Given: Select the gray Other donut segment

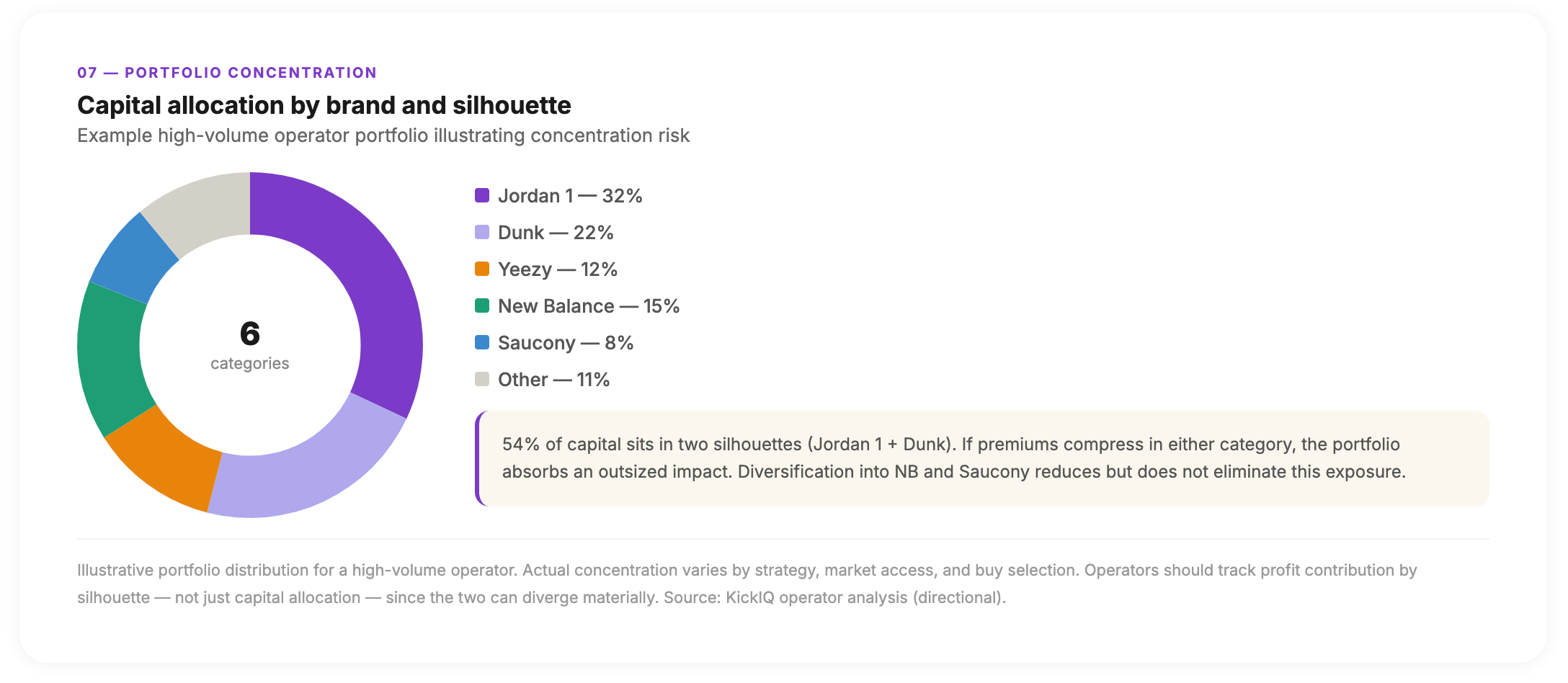Looking at the screenshot, I should tap(203, 207).
